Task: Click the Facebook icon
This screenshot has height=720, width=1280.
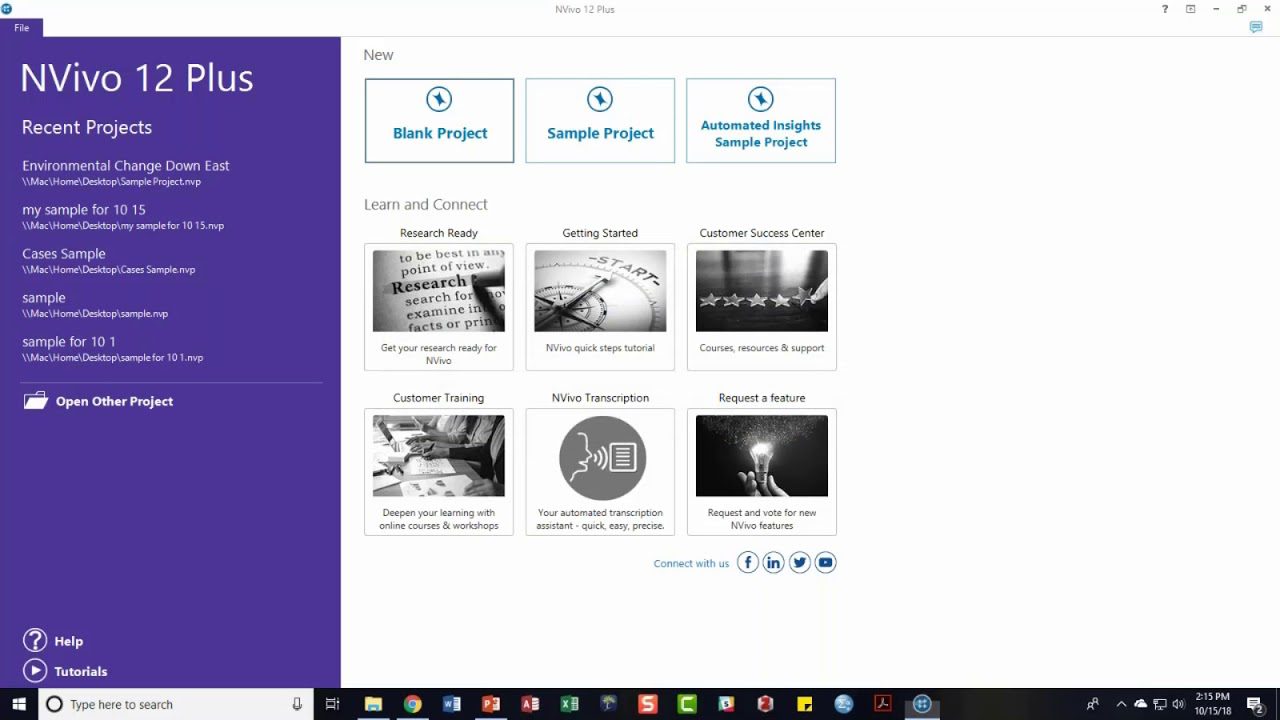Action: [748, 563]
